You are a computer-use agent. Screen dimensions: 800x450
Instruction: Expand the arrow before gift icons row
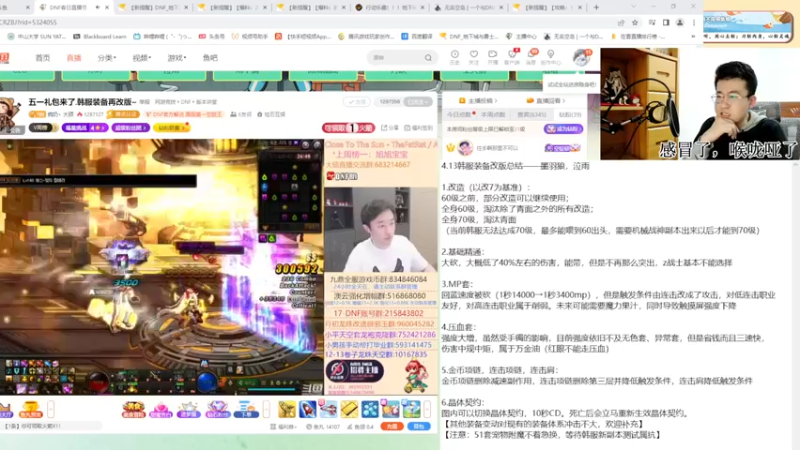[x=266, y=409]
